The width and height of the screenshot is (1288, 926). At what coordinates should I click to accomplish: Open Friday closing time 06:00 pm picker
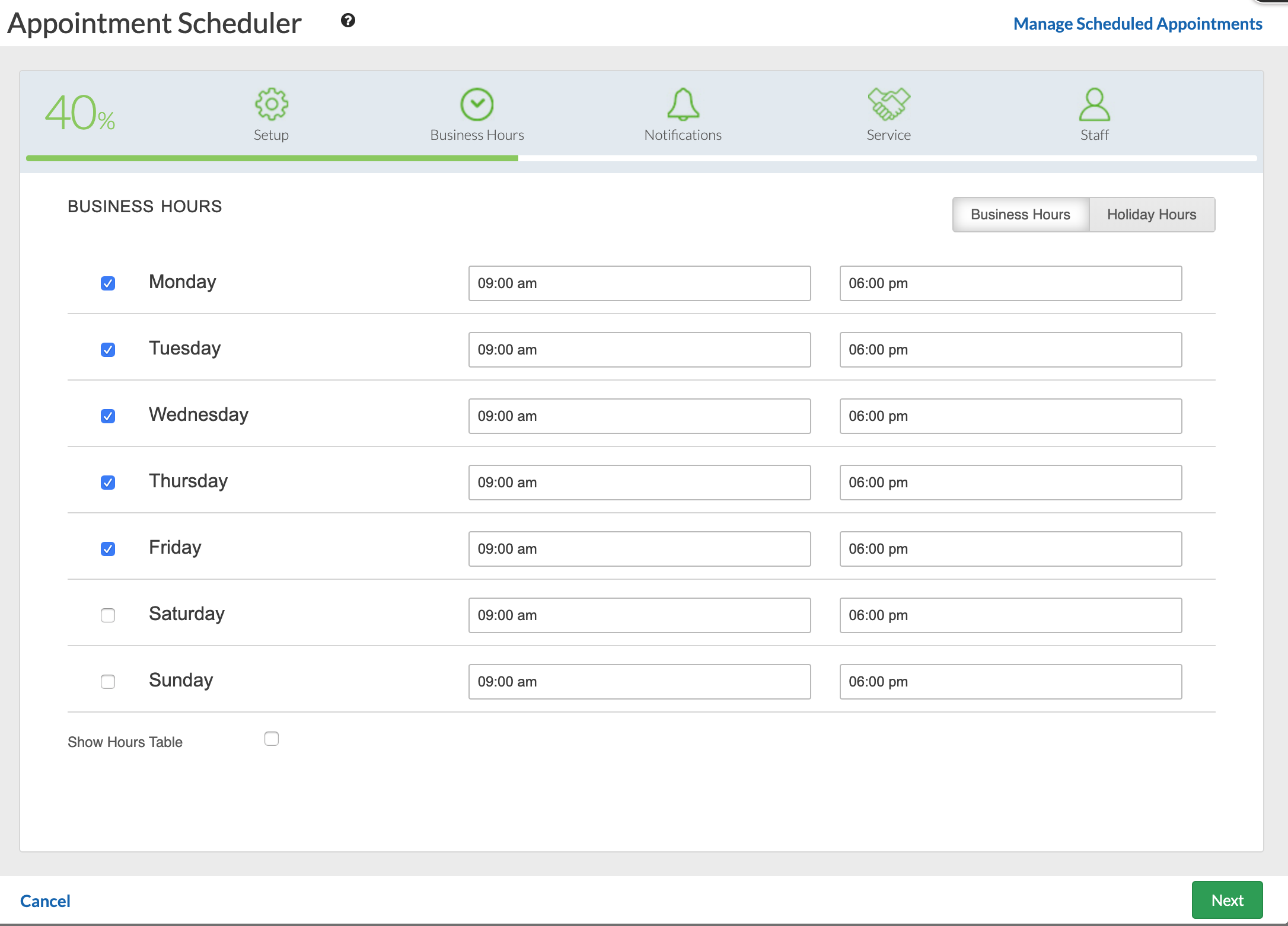1010,549
